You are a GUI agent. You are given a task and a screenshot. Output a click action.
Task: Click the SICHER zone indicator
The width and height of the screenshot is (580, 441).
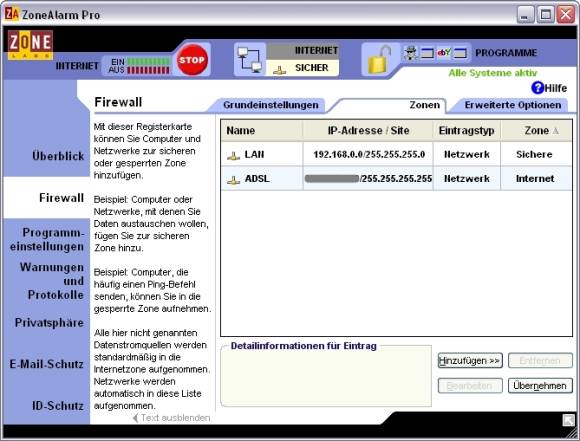point(303,68)
